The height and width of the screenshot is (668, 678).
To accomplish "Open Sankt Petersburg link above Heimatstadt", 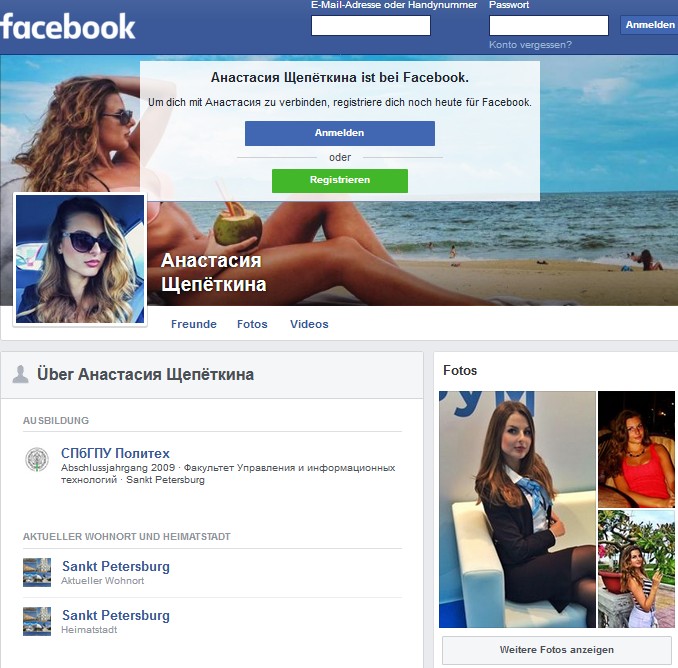I will coord(116,615).
